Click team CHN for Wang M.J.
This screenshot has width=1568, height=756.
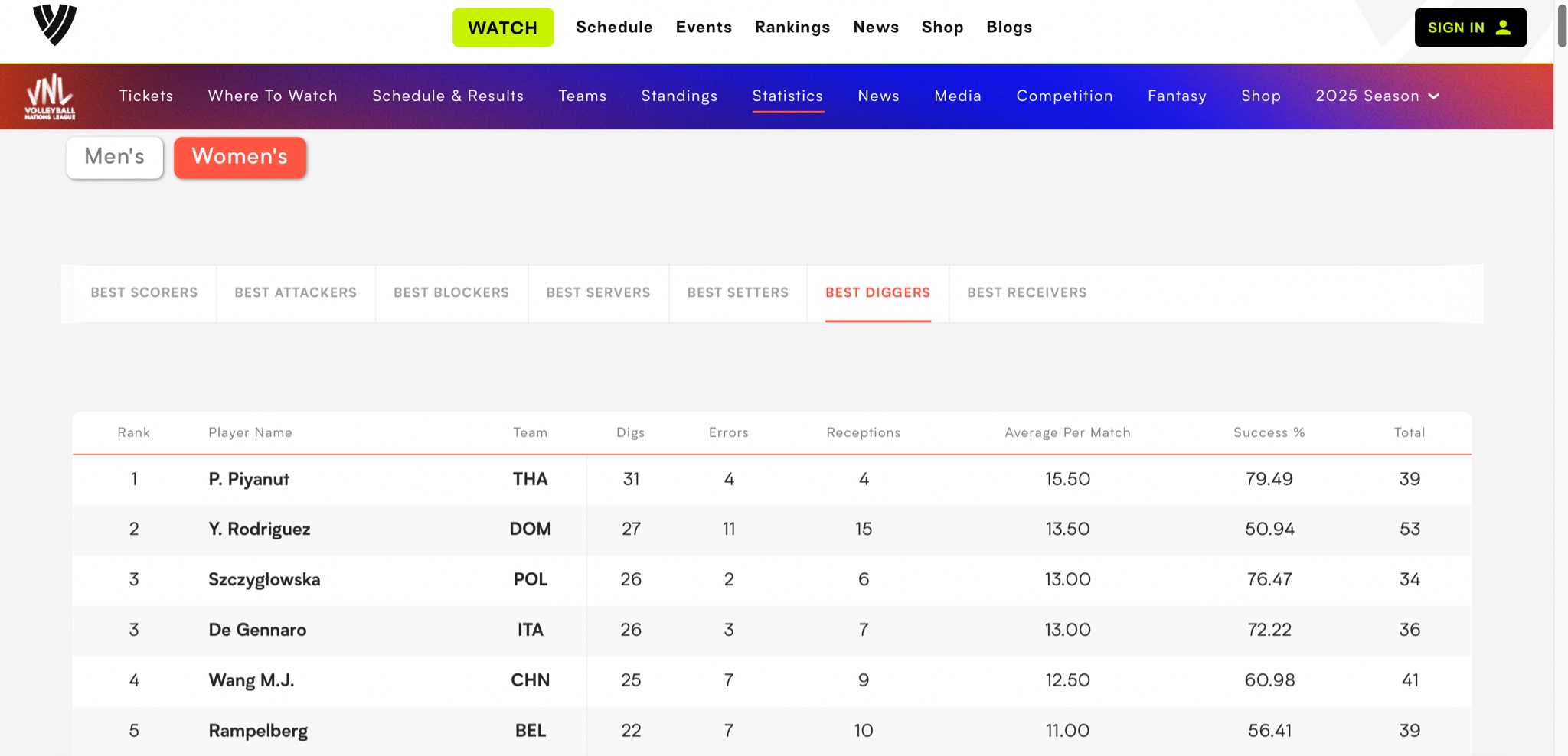(530, 680)
